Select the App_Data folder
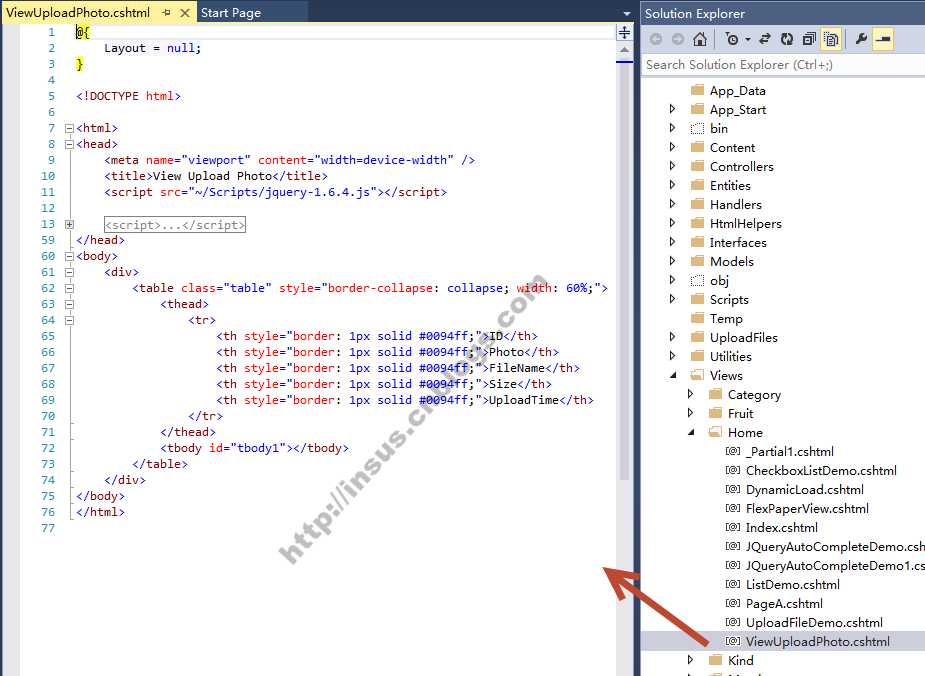 pyautogui.click(x=737, y=90)
